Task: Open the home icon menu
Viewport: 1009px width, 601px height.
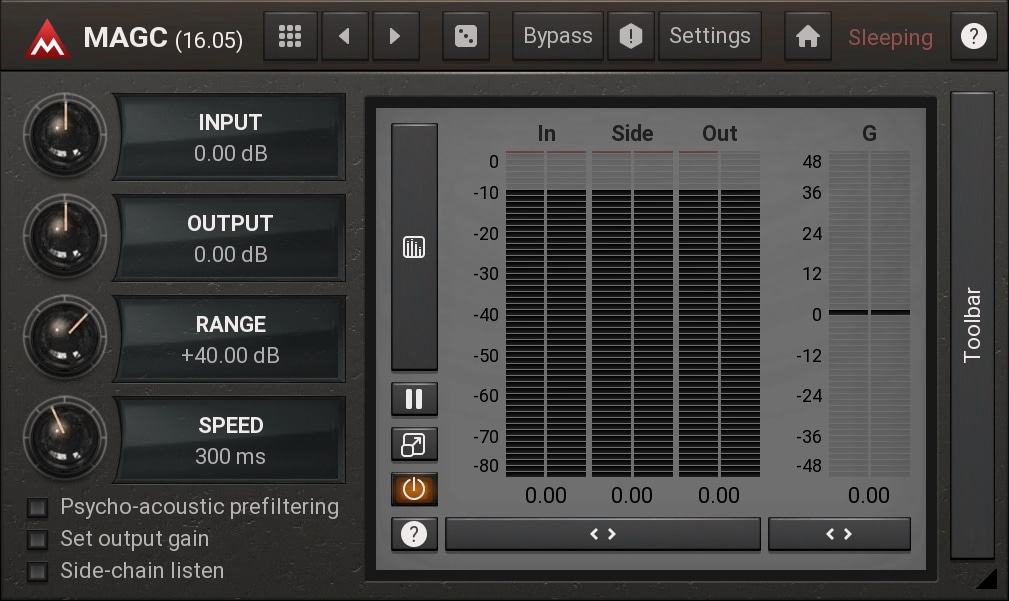Action: click(808, 36)
